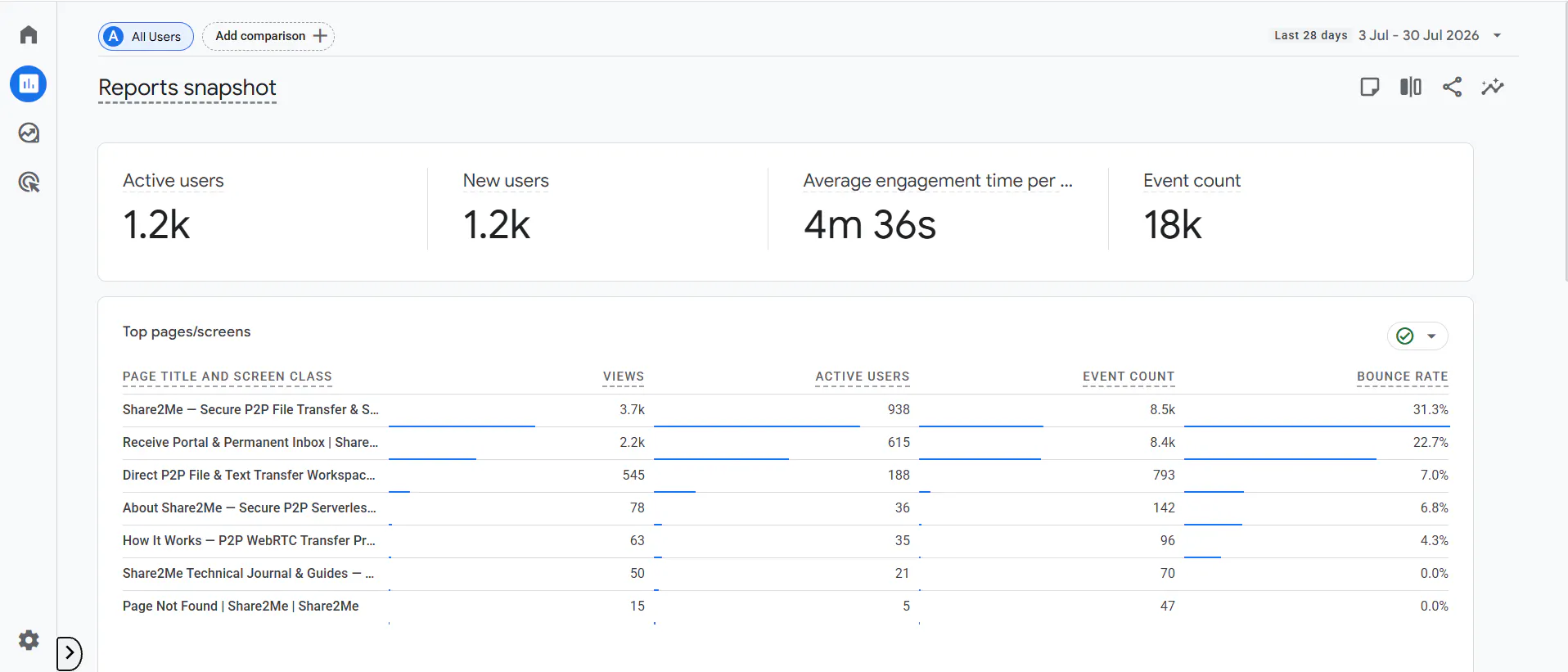1568x672 pixels.
Task: Select the New users metric card
Action: coord(597,211)
